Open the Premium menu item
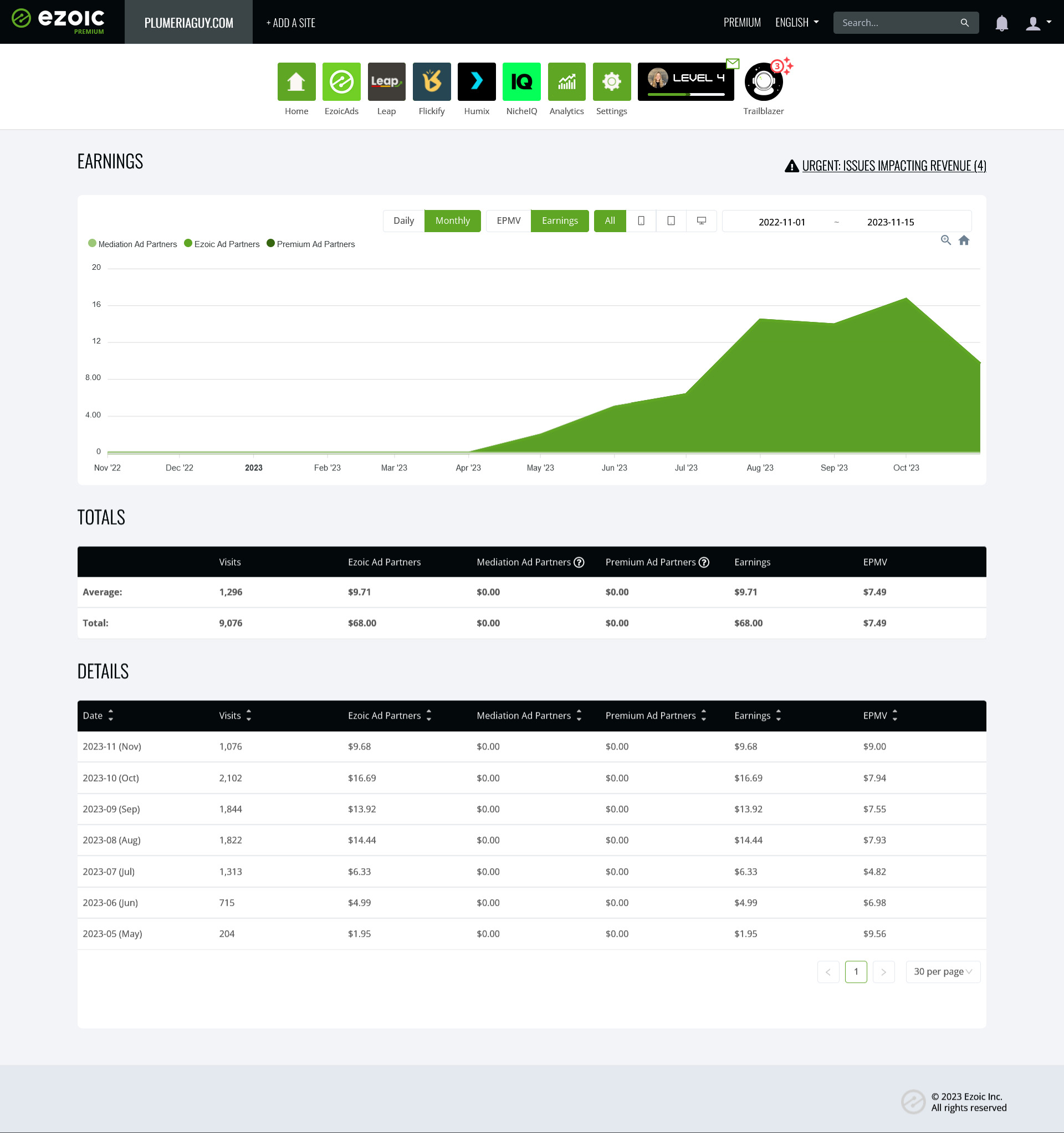Screen dimensions: 1064x1133 click(x=743, y=23)
